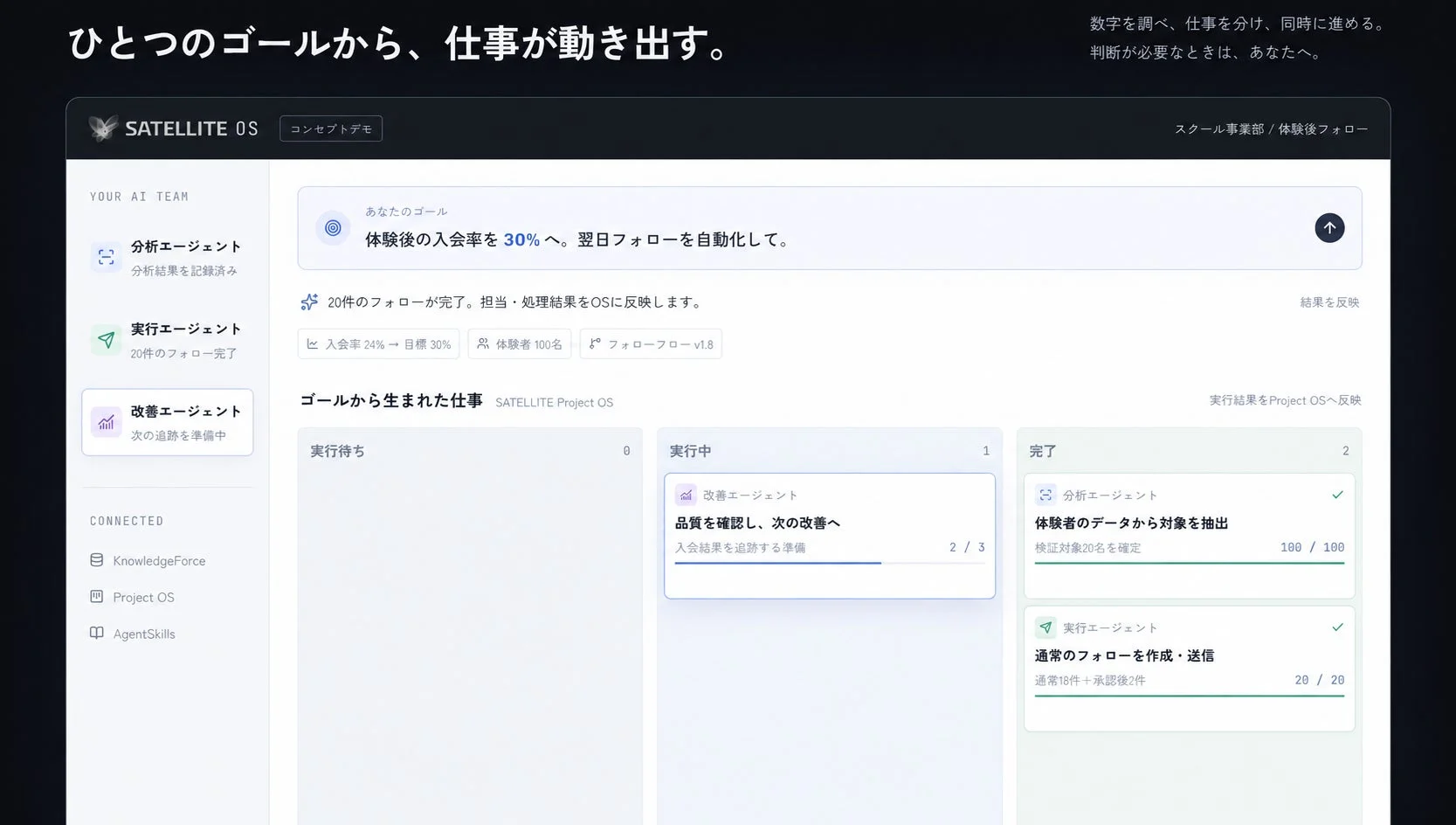Open the 体験者のデータから対象を抽出 card

pyautogui.click(x=1189, y=536)
